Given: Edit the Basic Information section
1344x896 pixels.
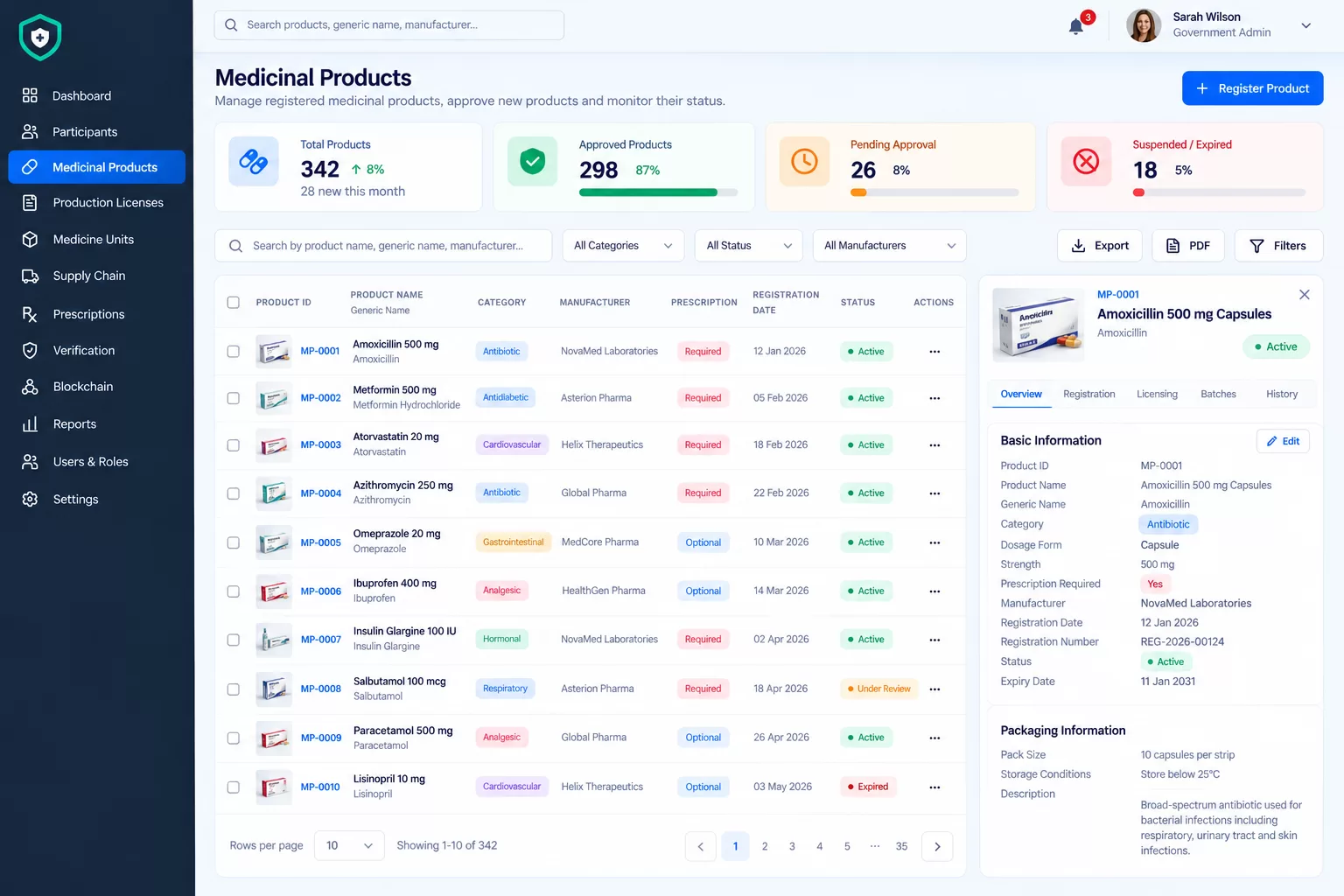Looking at the screenshot, I should [1283, 441].
